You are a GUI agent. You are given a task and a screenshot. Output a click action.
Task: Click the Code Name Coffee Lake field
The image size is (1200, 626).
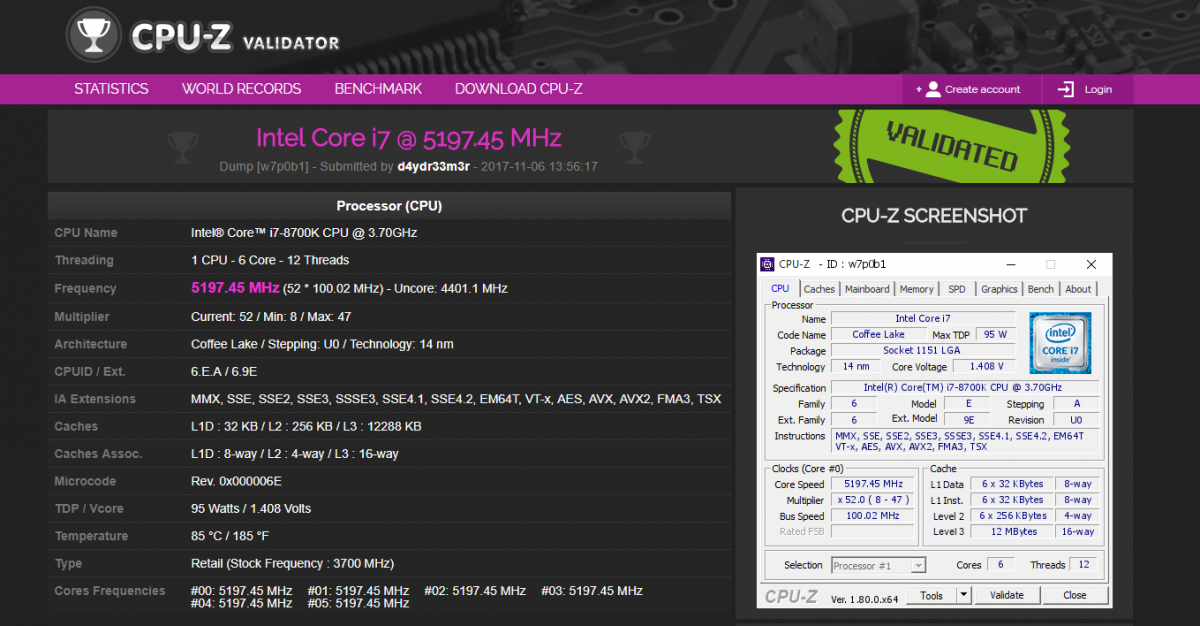[x=879, y=335]
